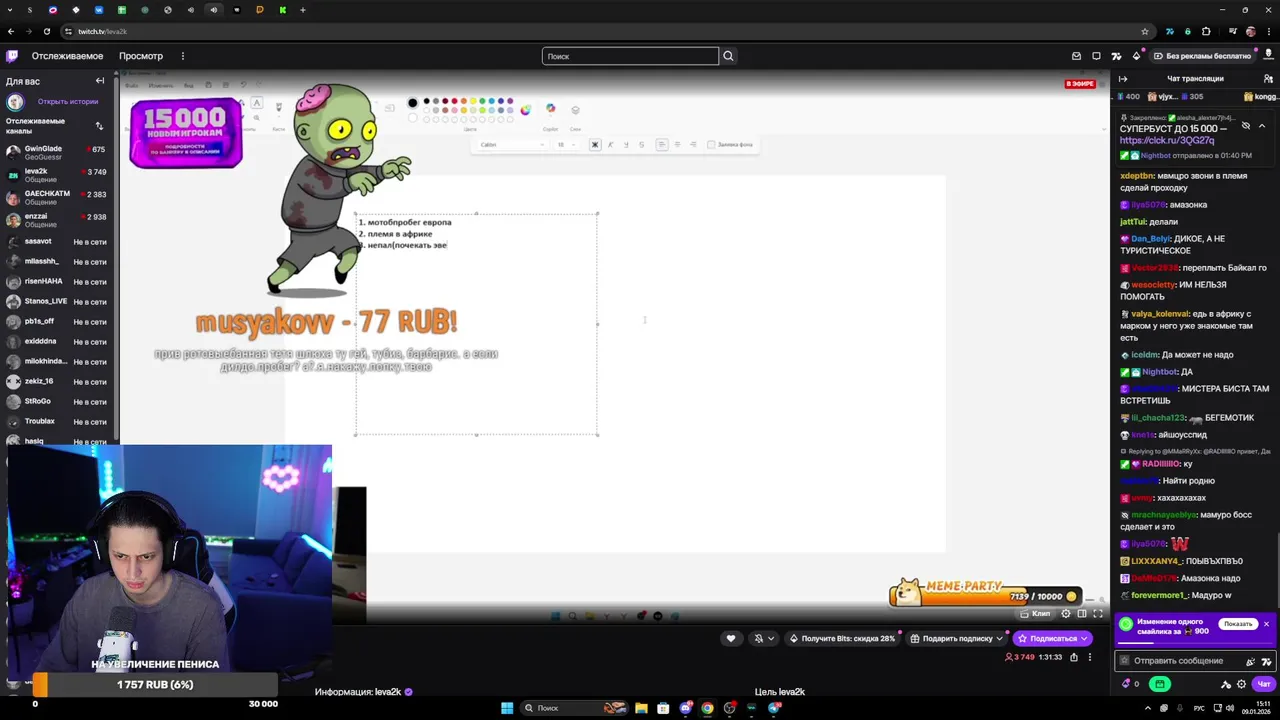The image size is (1280, 720).
Task: Click the Показать prediction button
Action: click(x=1238, y=624)
